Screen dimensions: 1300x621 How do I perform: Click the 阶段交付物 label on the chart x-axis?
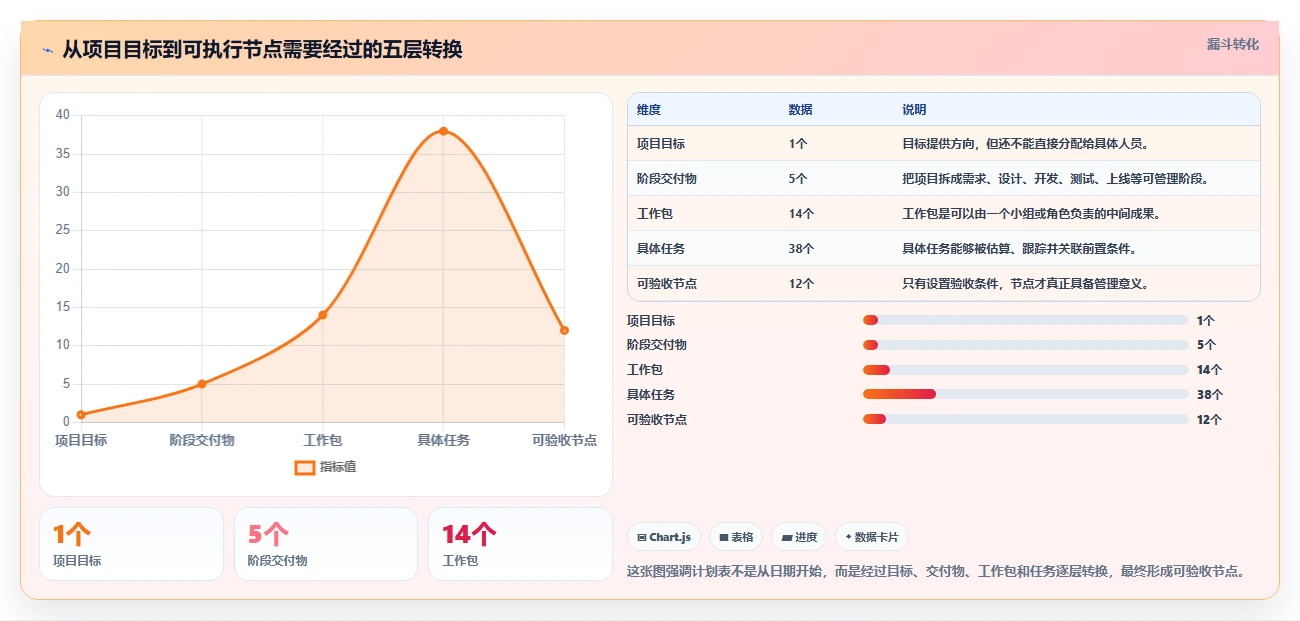pos(202,440)
